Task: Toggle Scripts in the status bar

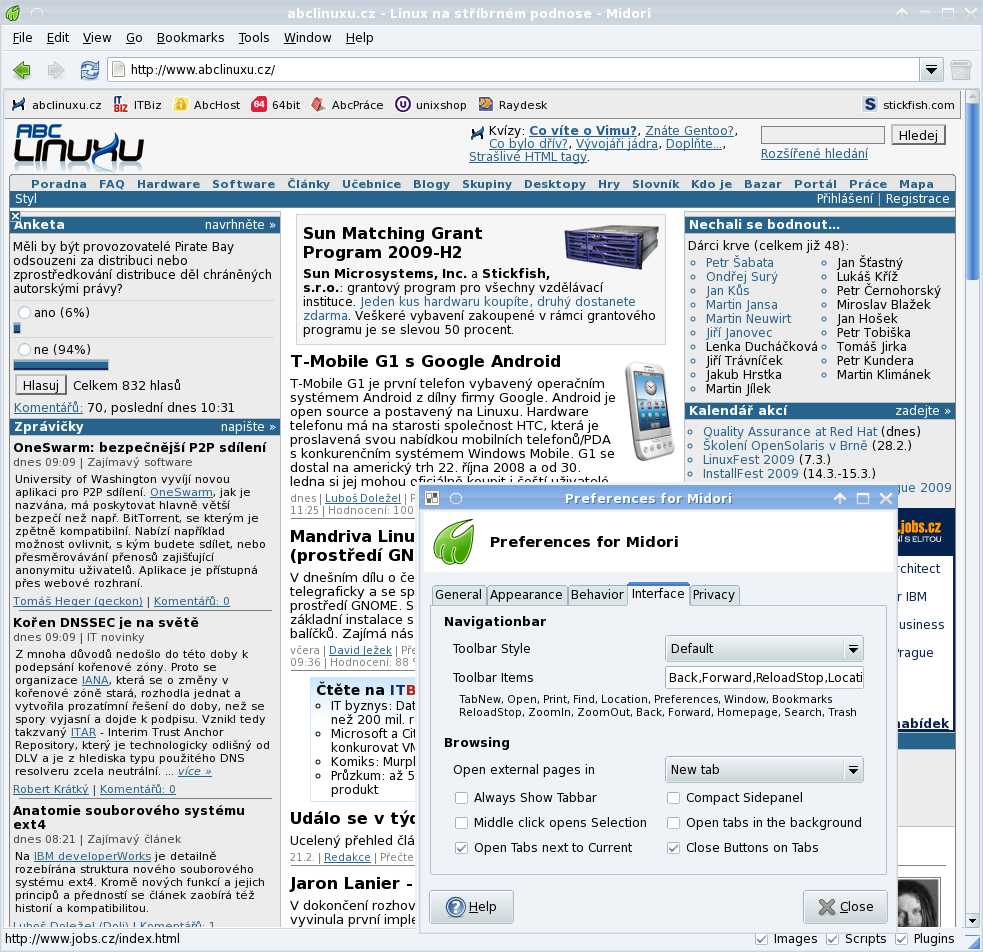Action: point(833,939)
